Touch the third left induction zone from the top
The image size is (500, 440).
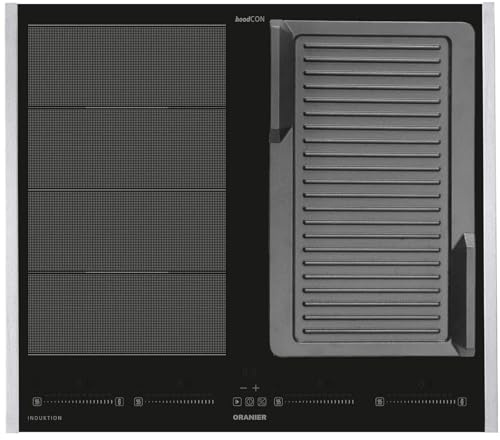pos(127,231)
